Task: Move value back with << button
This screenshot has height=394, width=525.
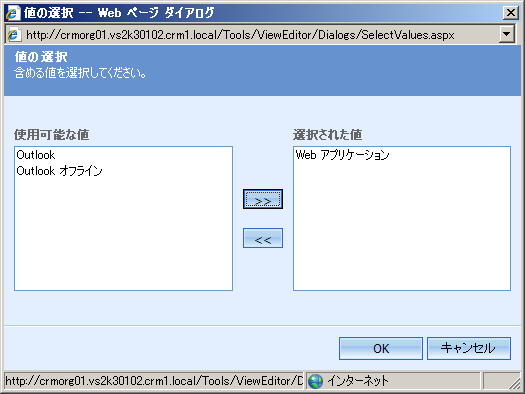Action: [263, 238]
